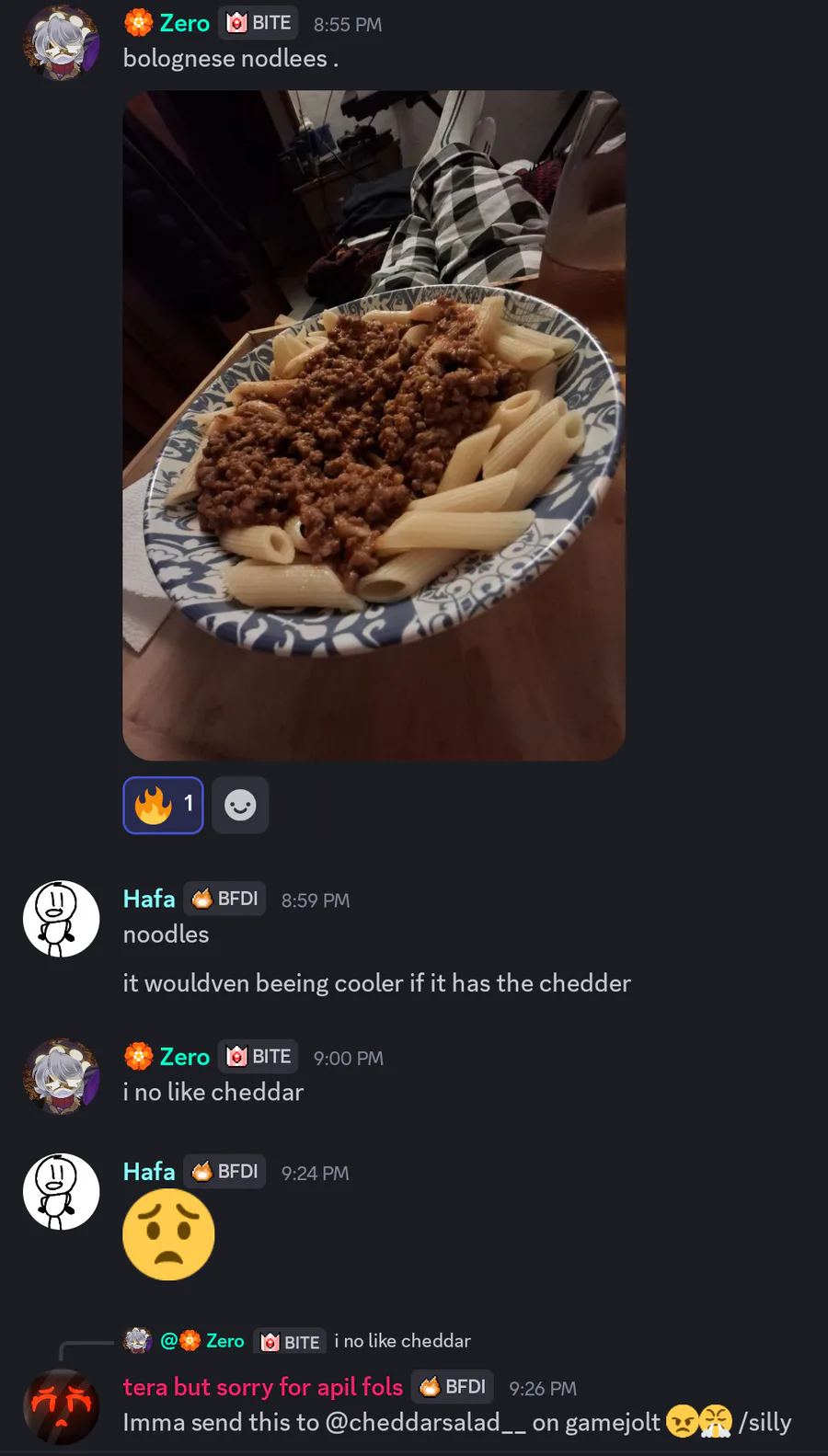Click Zero's avatar on the bolognese message
This screenshot has height=1456, width=828.
(x=61, y=43)
